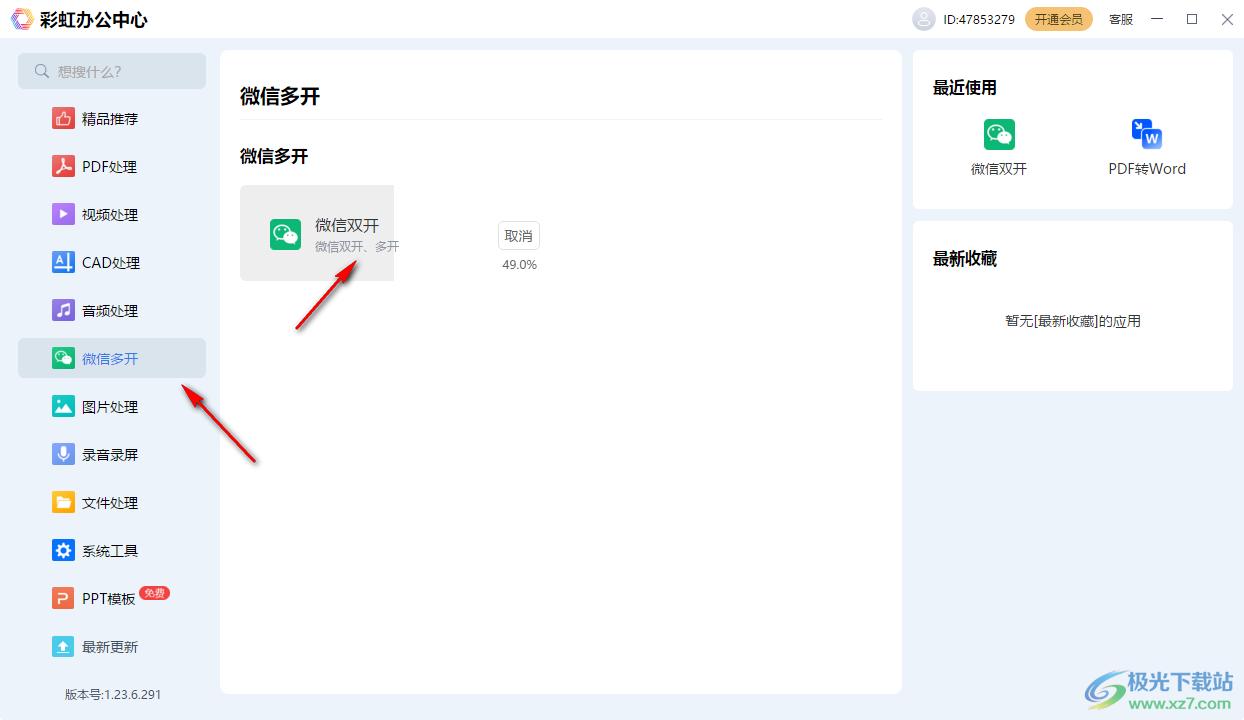Click the thumbs-up 精品推荐 icon
This screenshot has width=1244, height=720.
63,119
